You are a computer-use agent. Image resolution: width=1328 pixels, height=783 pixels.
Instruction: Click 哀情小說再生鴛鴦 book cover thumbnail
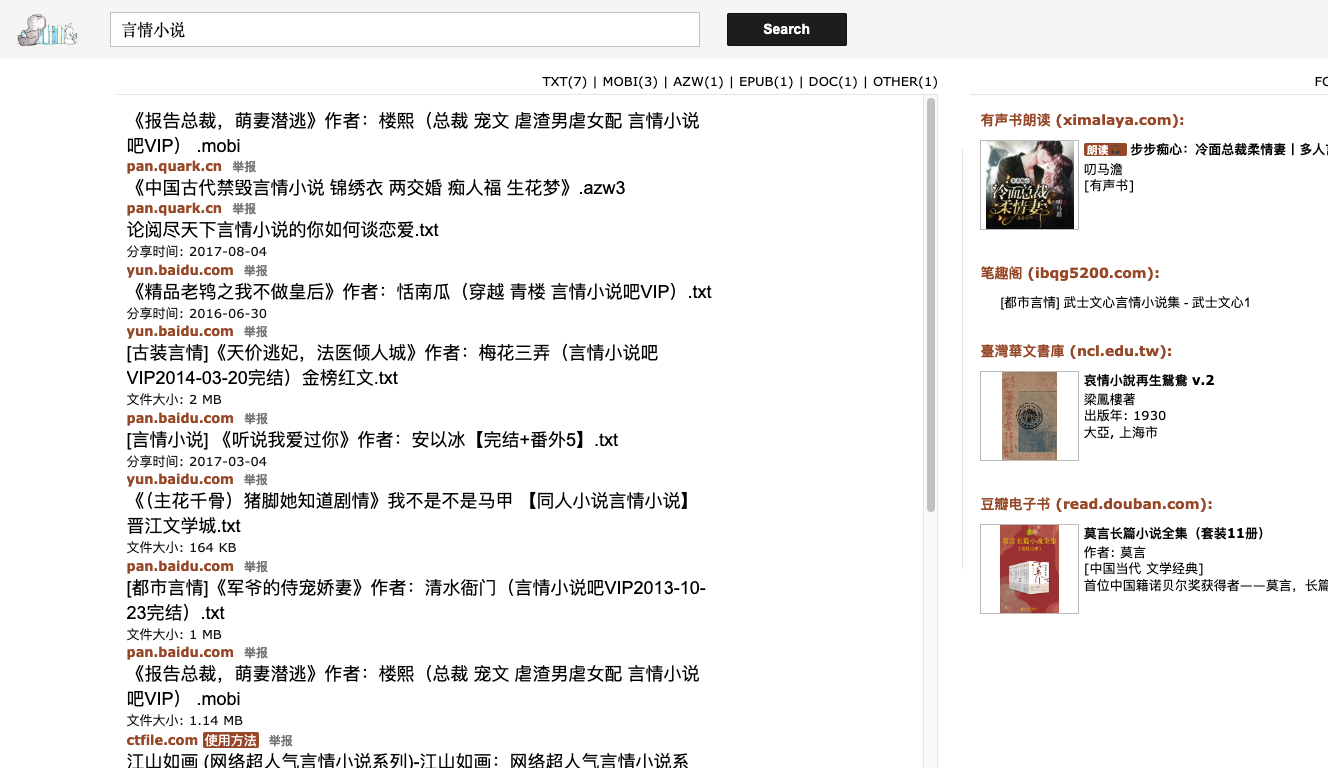[1029, 416]
